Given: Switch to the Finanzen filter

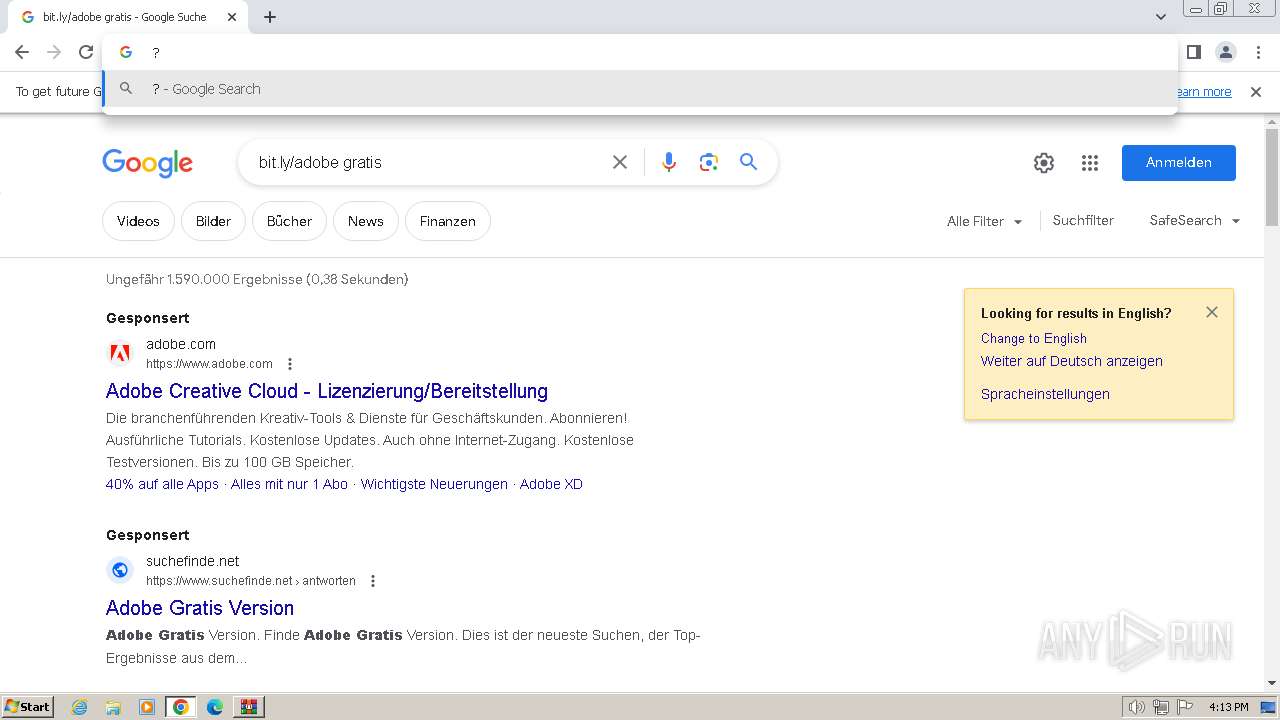Looking at the screenshot, I should click(x=447, y=221).
